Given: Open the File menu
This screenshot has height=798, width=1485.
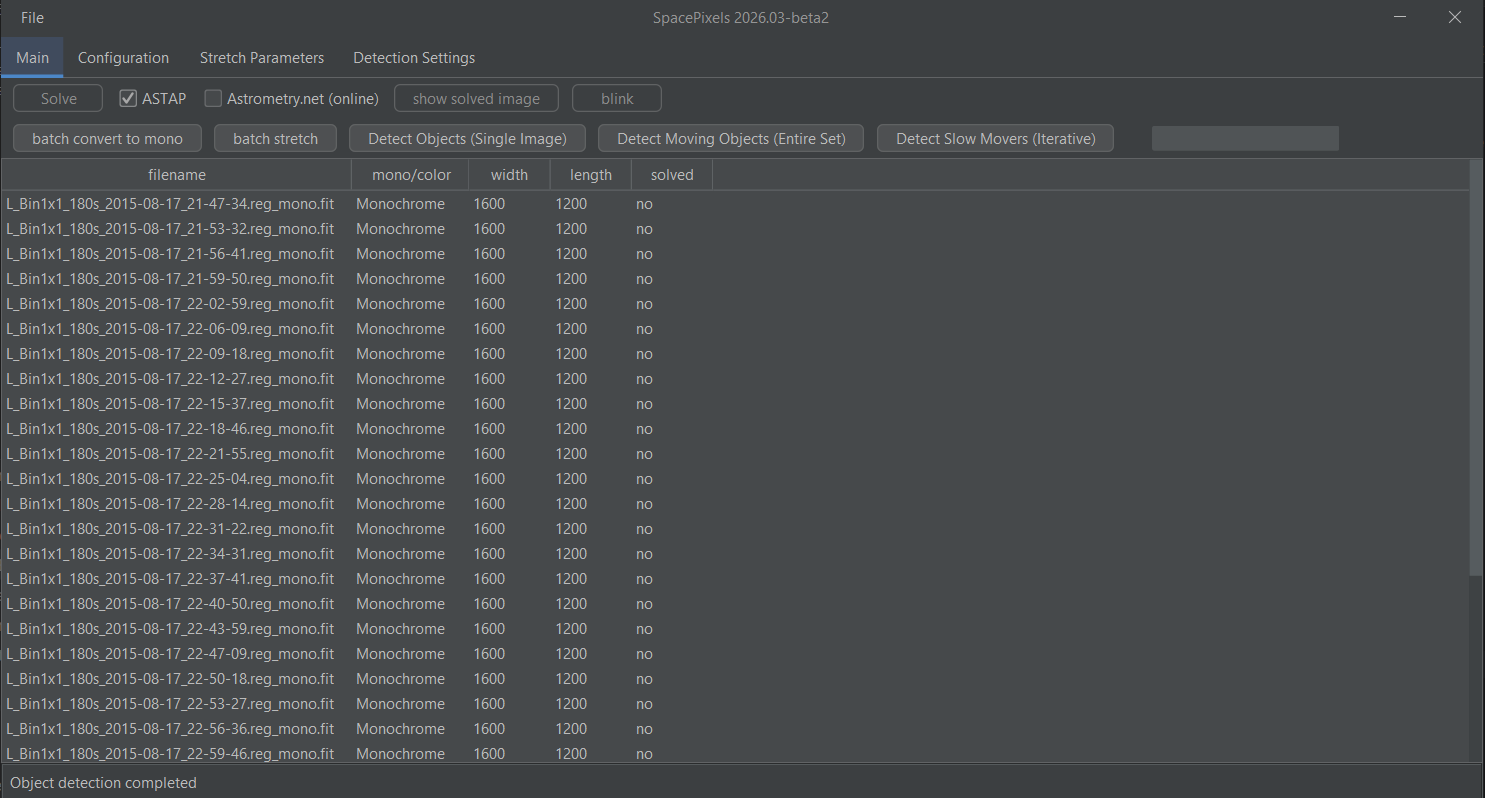Looking at the screenshot, I should (x=32, y=18).
